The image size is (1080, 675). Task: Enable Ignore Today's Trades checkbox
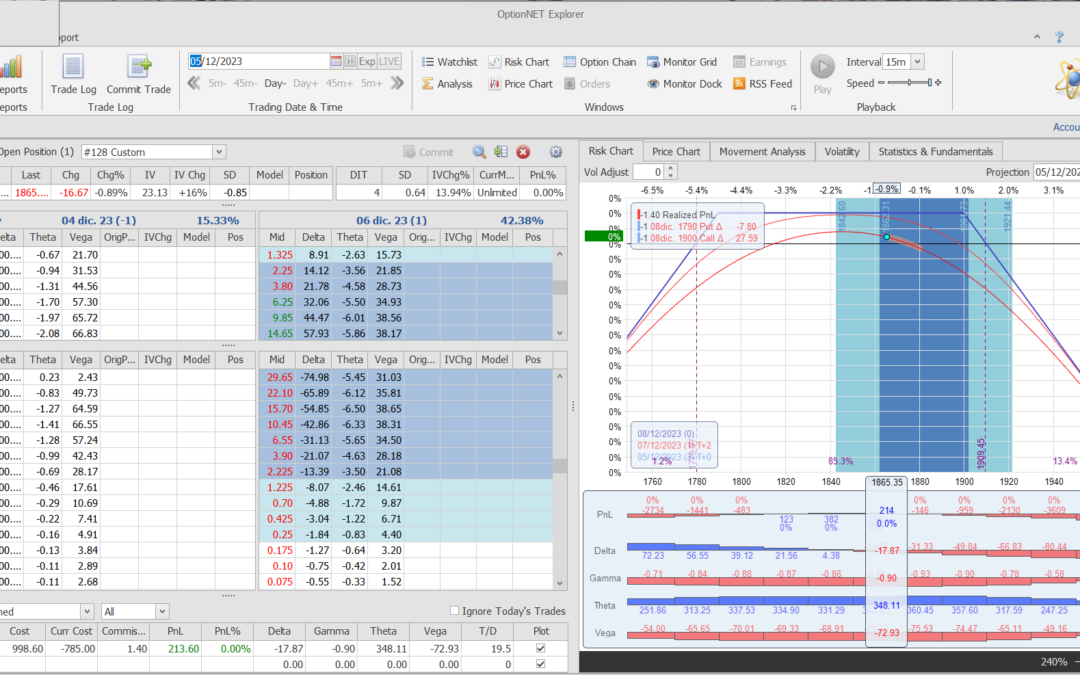coord(455,611)
